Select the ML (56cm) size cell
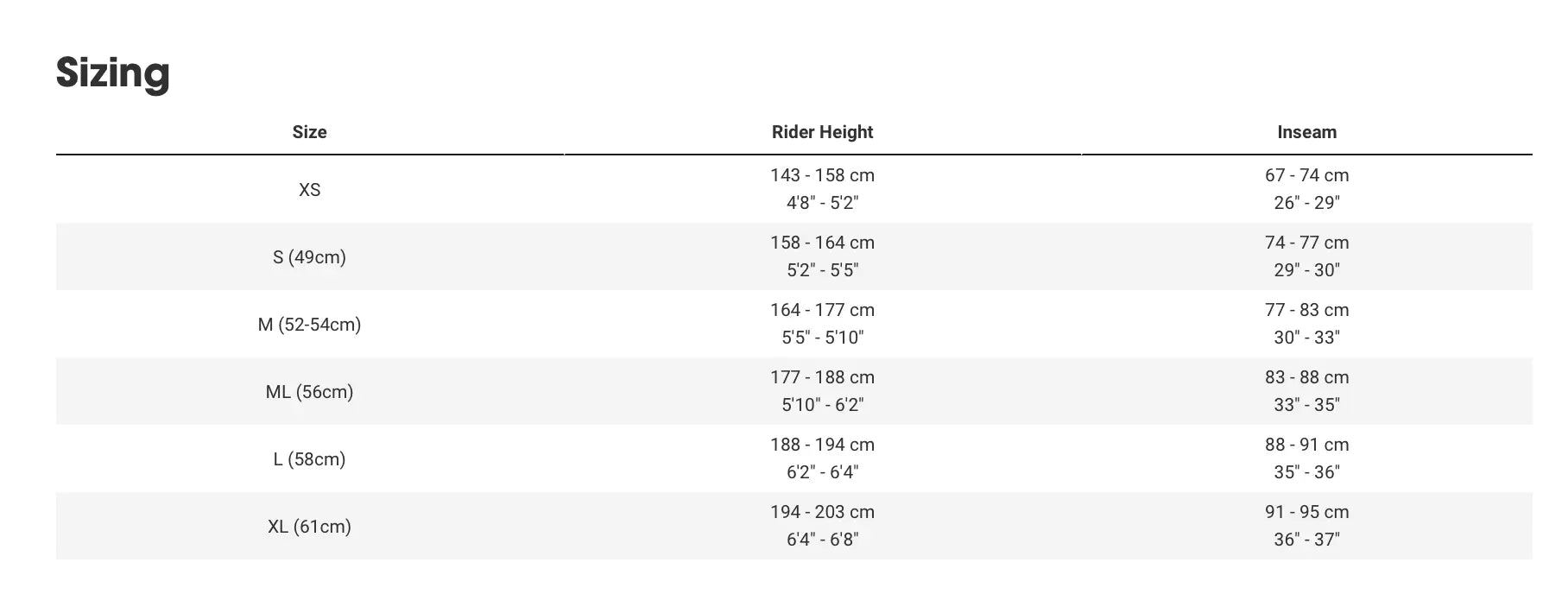 (309, 392)
